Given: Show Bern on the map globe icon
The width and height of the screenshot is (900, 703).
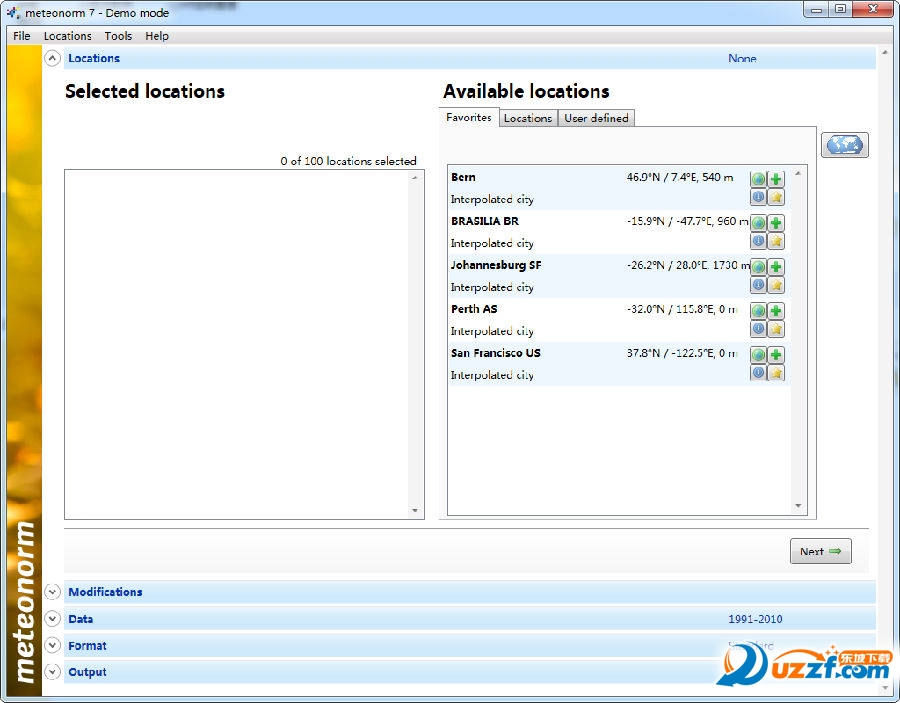Looking at the screenshot, I should [x=758, y=179].
